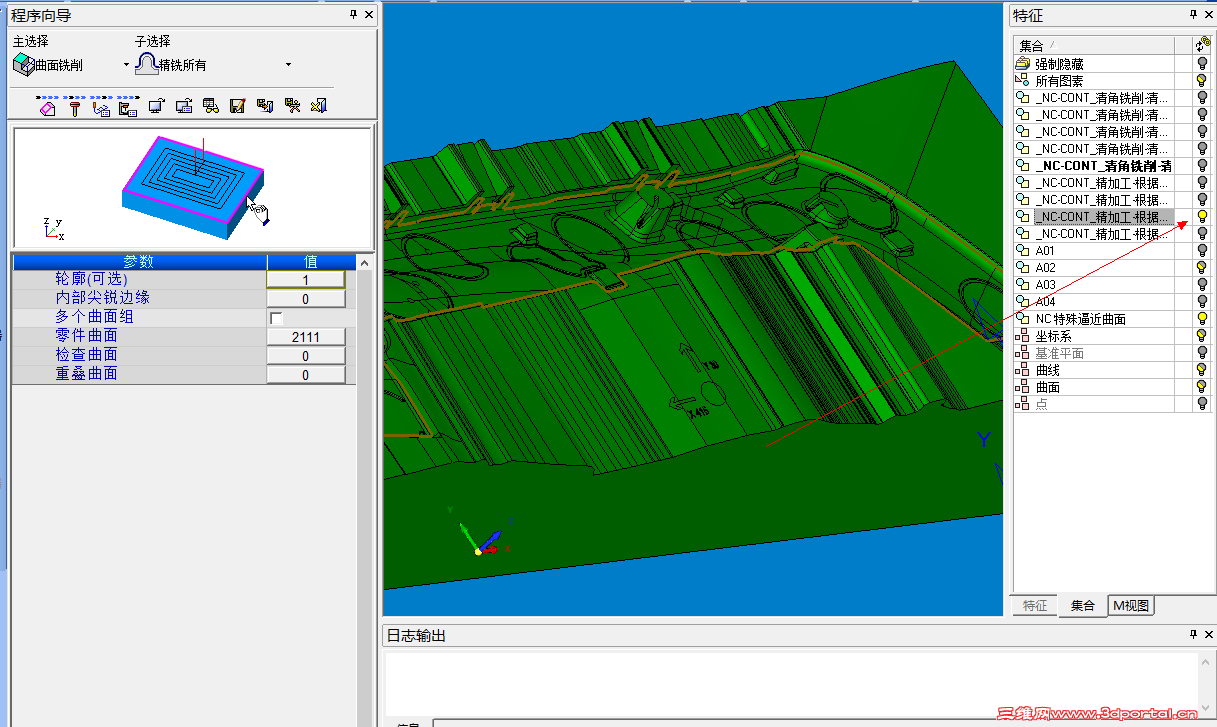Click the folder icon beside 强制隐藏

pyautogui.click(x=1022, y=63)
